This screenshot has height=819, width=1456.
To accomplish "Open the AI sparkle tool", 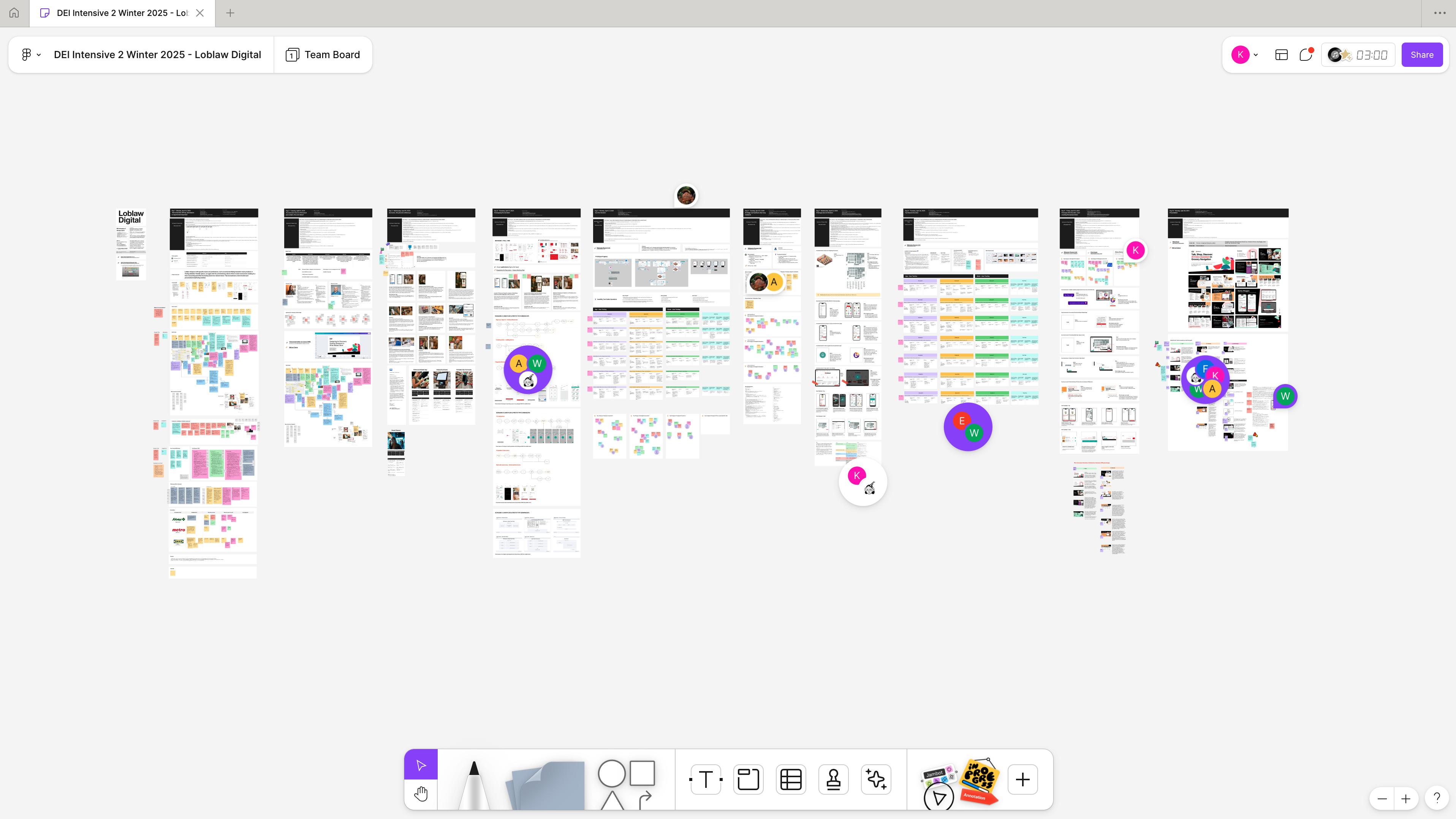I will [876, 779].
